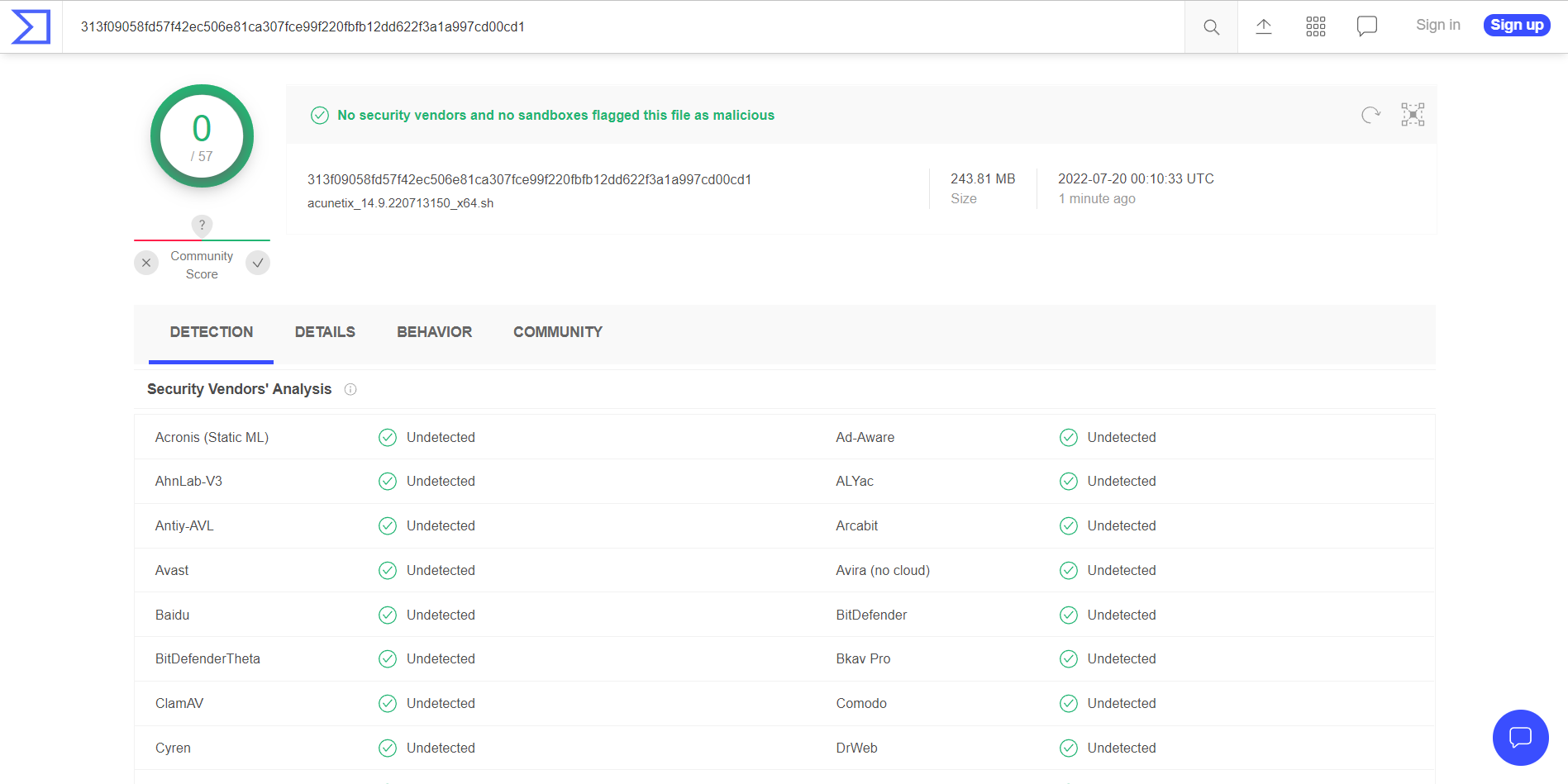Click the reanalyze refresh icon
Image resolution: width=1568 pixels, height=784 pixels.
click(x=1370, y=115)
